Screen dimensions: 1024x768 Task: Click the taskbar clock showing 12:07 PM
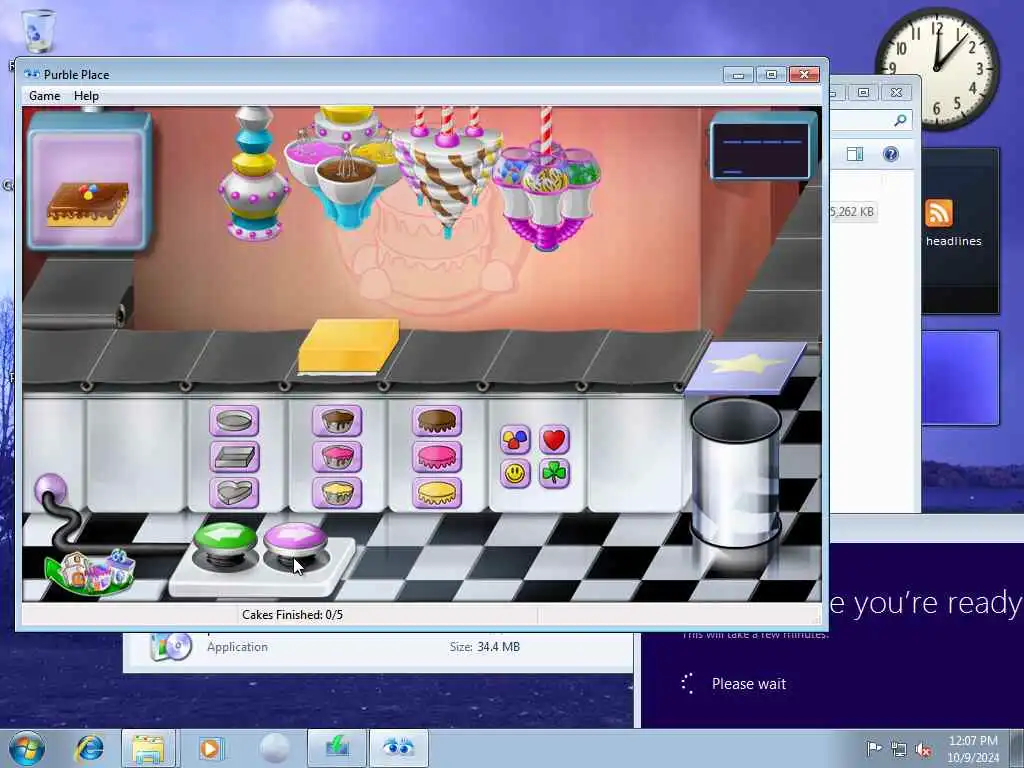point(973,748)
